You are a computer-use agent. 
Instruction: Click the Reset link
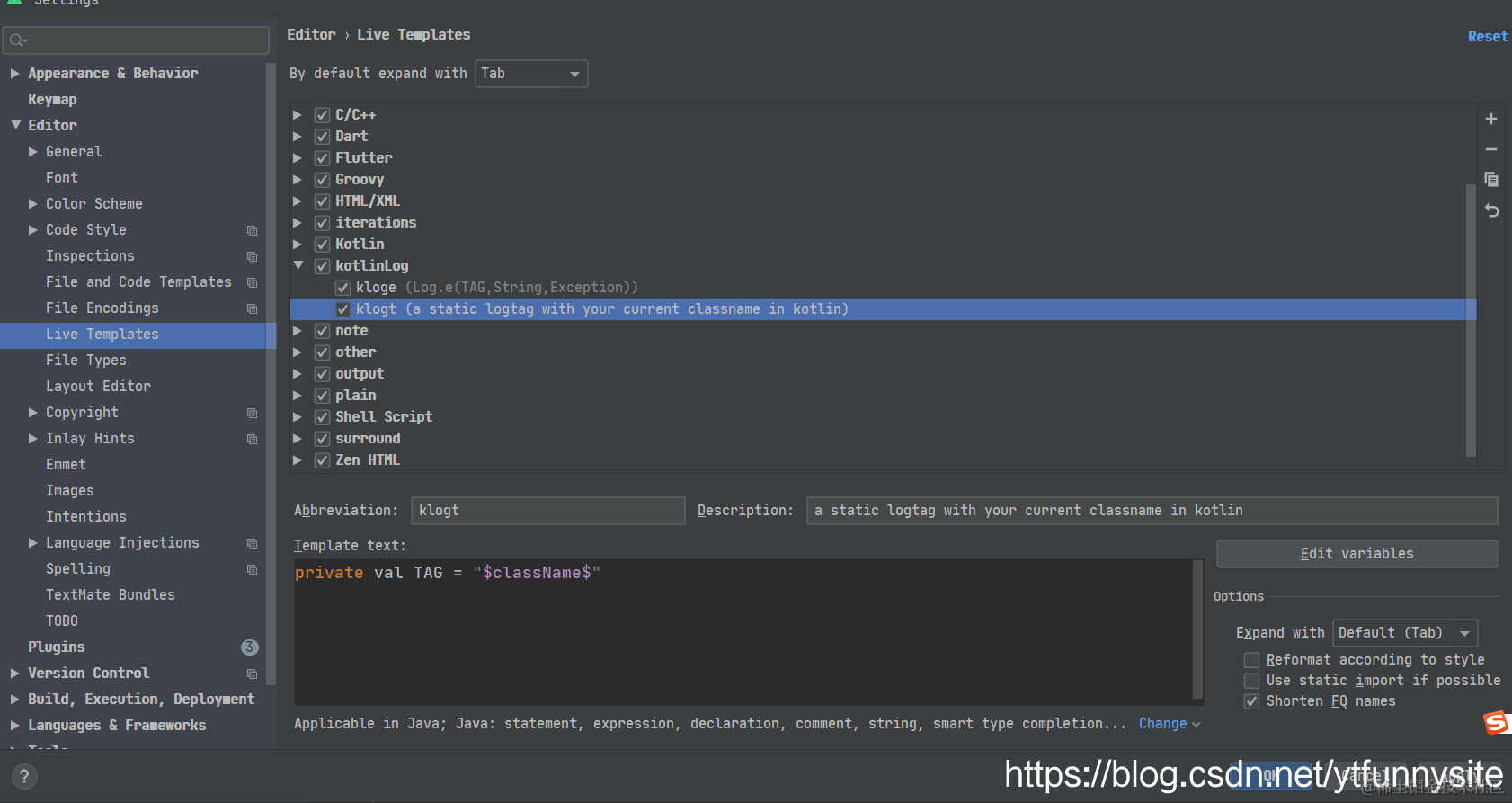pos(1488,37)
